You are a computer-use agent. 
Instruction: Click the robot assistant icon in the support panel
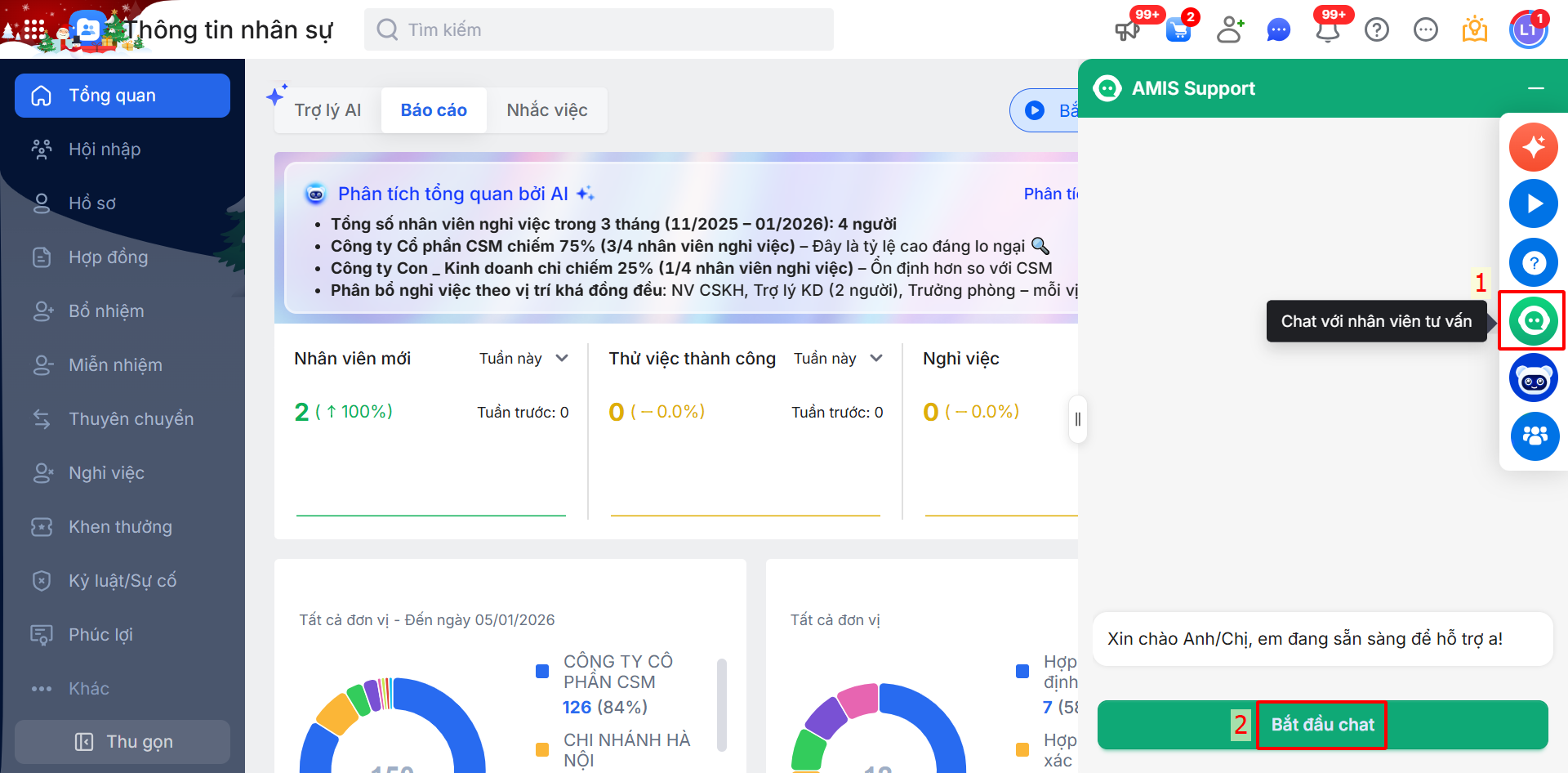(1534, 378)
